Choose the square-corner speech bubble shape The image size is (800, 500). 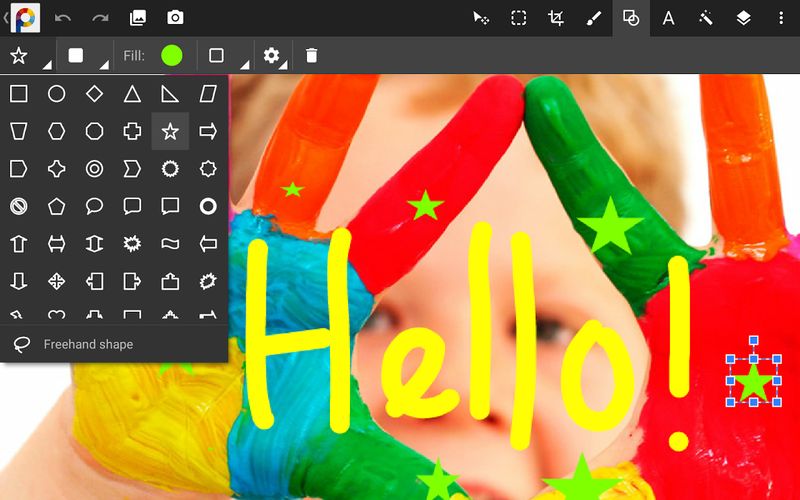coord(170,206)
